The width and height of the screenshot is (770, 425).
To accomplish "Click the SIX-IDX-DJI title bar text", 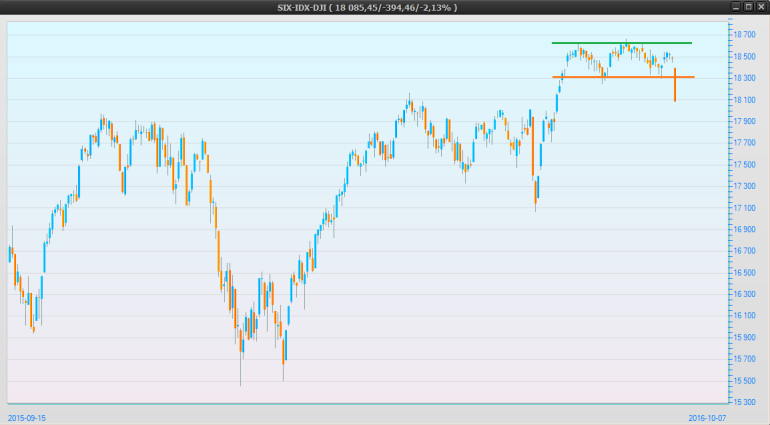I will (367, 7).
